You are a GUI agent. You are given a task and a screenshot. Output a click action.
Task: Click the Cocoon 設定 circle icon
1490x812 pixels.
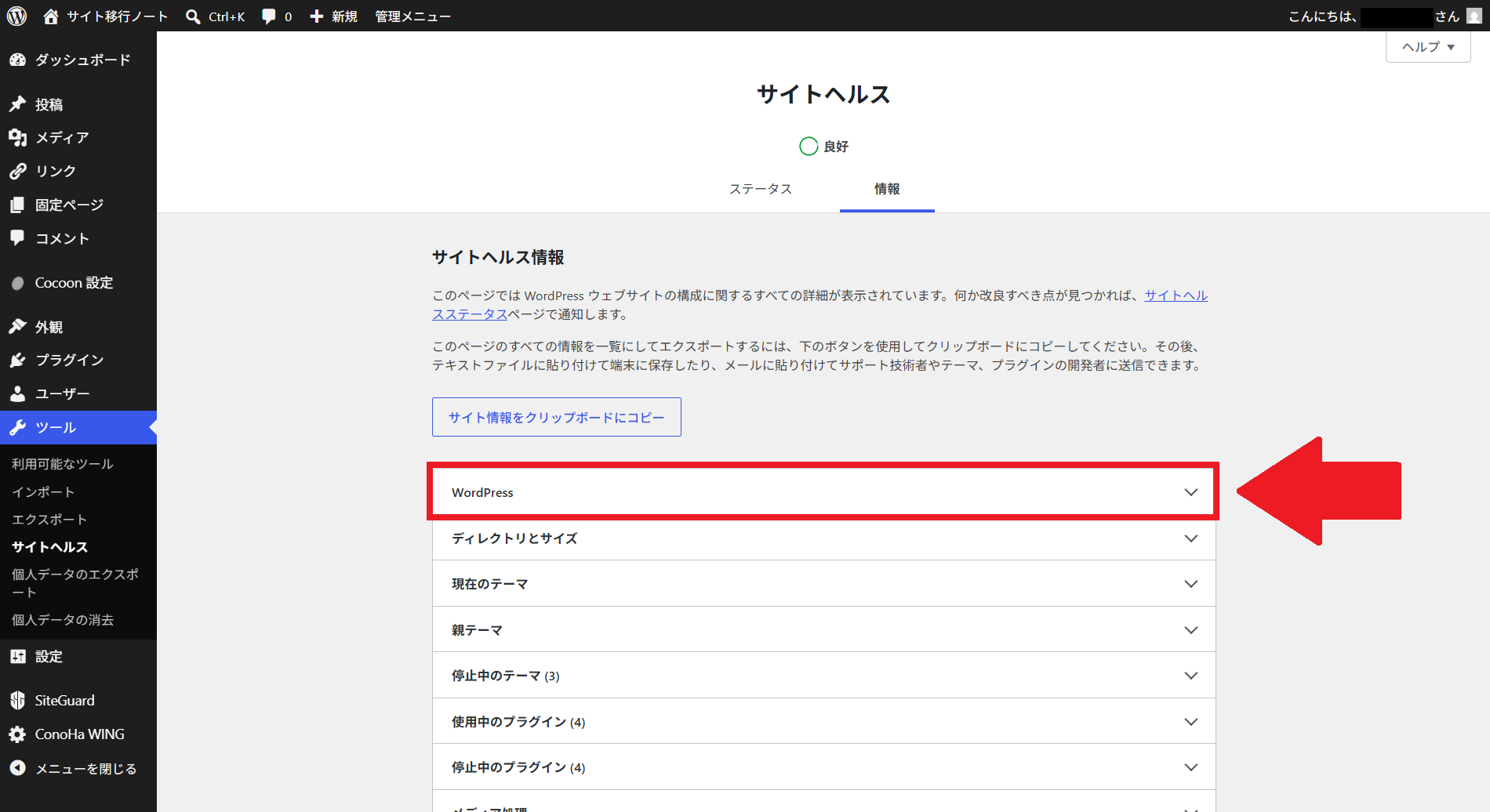point(18,283)
